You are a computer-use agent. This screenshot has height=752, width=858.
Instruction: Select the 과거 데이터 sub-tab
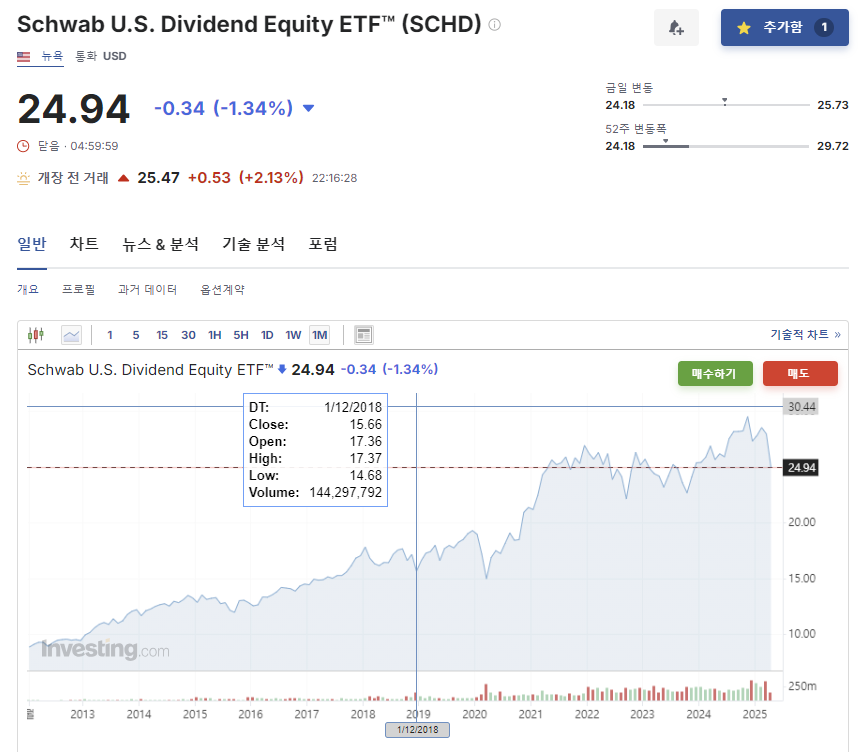(147, 290)
